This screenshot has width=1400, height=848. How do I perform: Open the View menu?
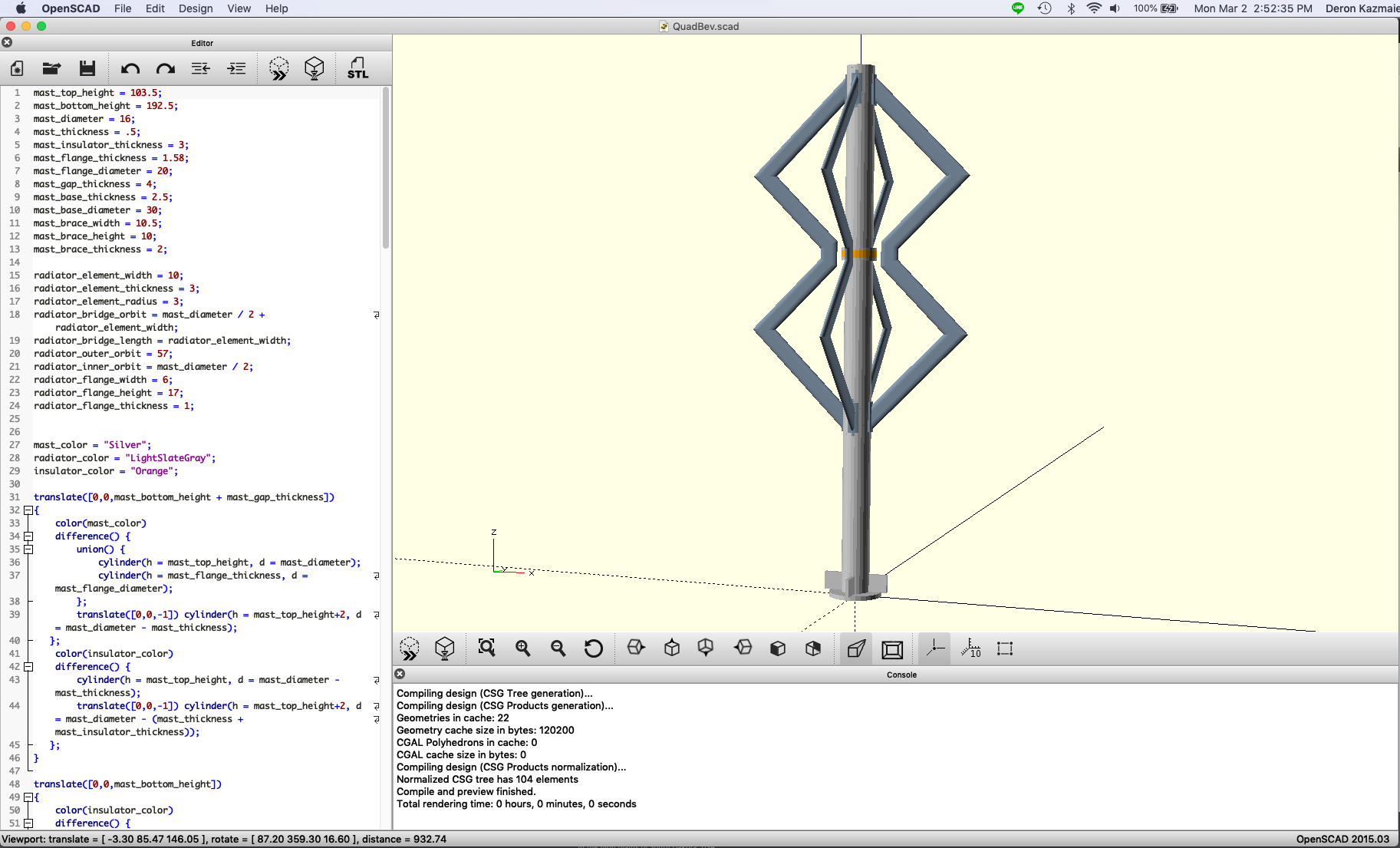coord(239,8)
